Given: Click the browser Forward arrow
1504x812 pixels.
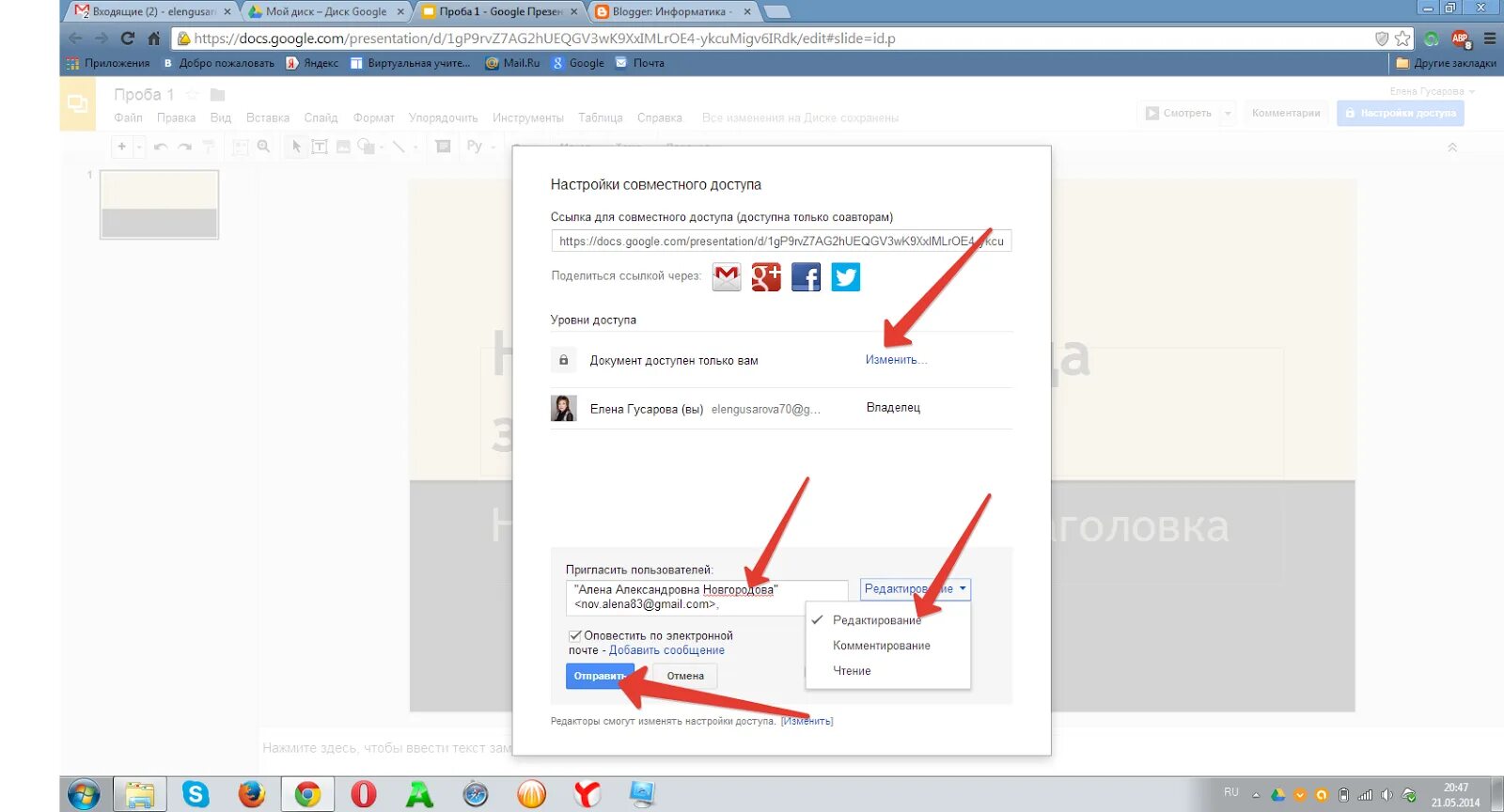Looking at the screenshot, I should (x=102, y=39).
